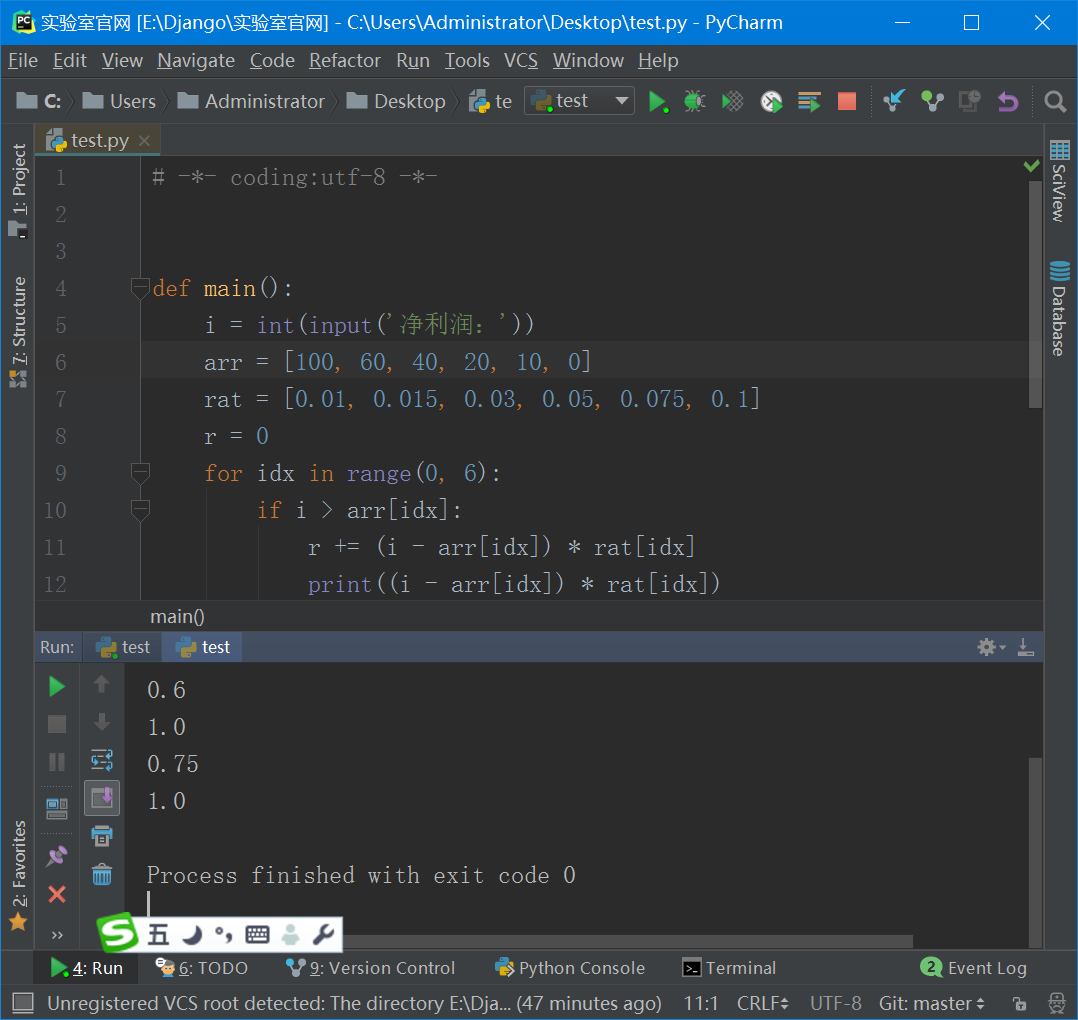The width and height of the screenshot is (1078, 1020).
Task: Open the UTF-8 encoding selector
Action: pos(835,1004)
